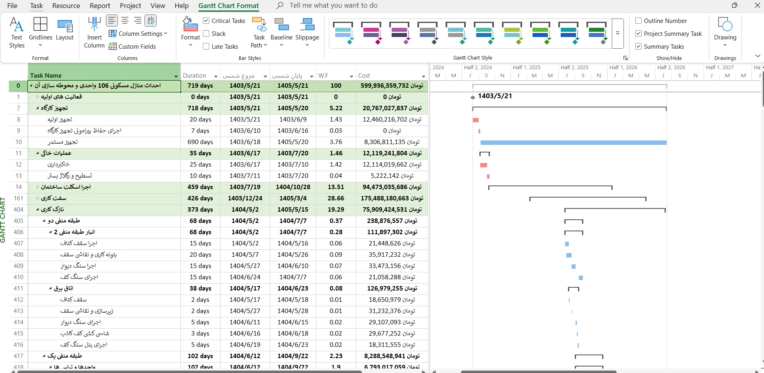
Task: Open Gantt Chart Style dialog launcher
Action: [x=625, y=58]
